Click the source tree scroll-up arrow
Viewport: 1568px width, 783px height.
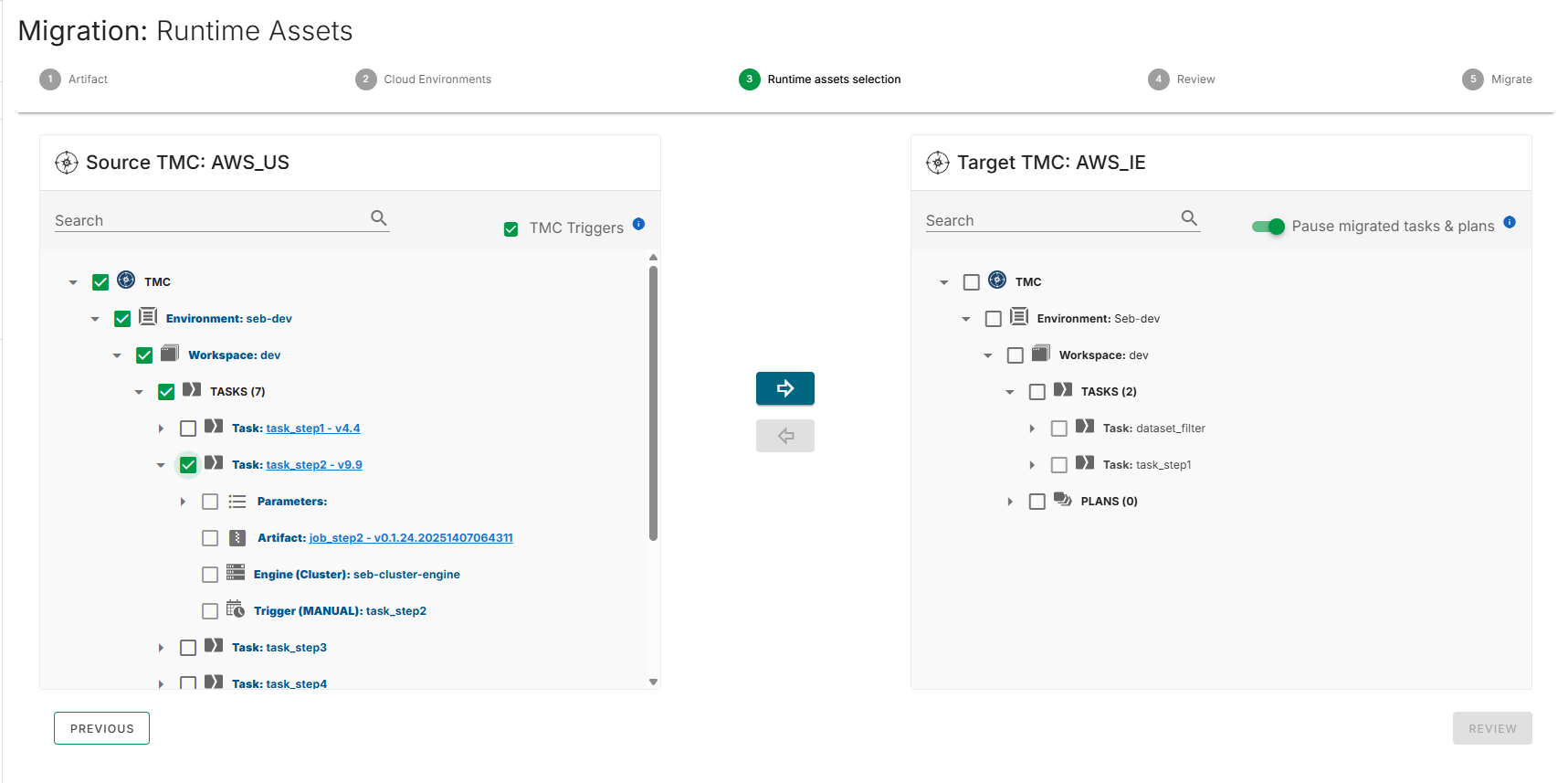(x=653, y=258)
